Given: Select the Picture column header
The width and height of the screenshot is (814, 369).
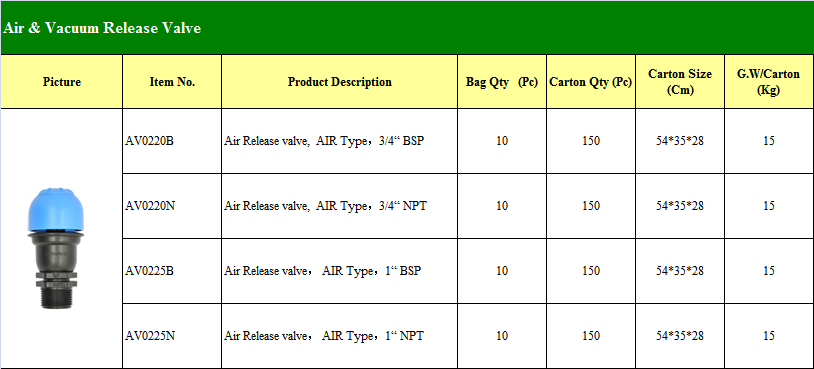Looking at the screenshot, I should (62, 82).
